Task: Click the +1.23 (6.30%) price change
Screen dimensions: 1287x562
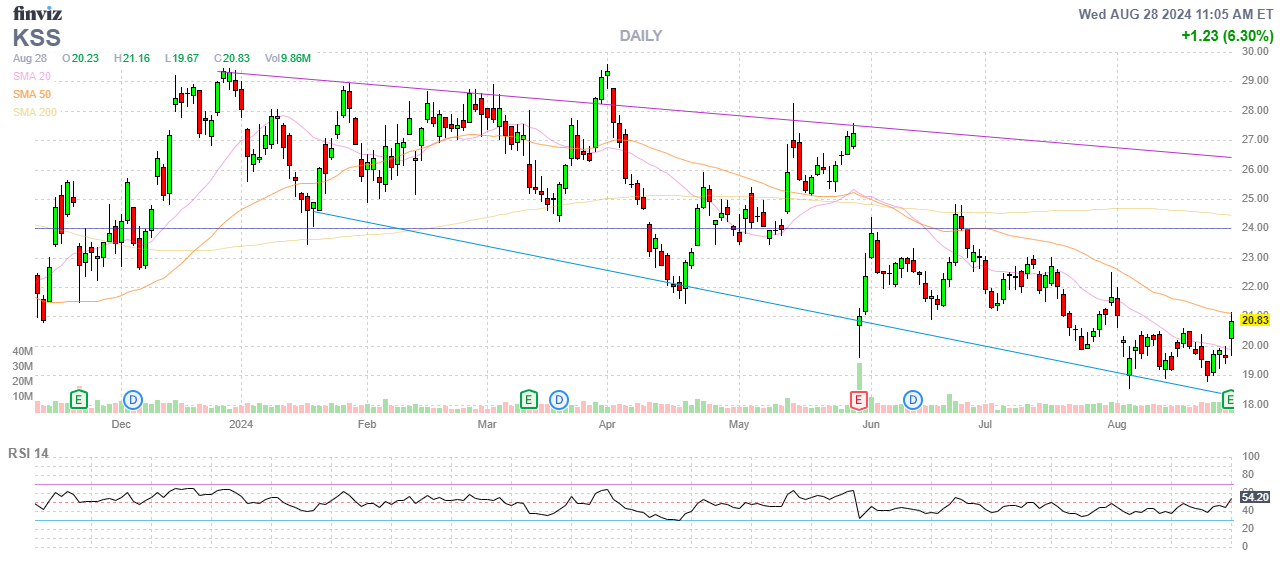Action: coord(1225,35)
